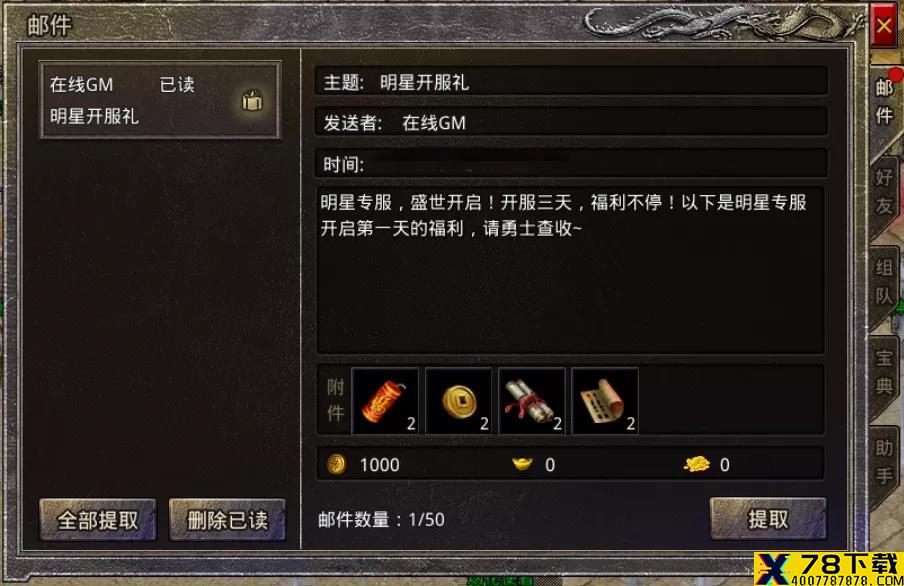
Task: Open the 宝典 side tab
Action: (884, 372)
